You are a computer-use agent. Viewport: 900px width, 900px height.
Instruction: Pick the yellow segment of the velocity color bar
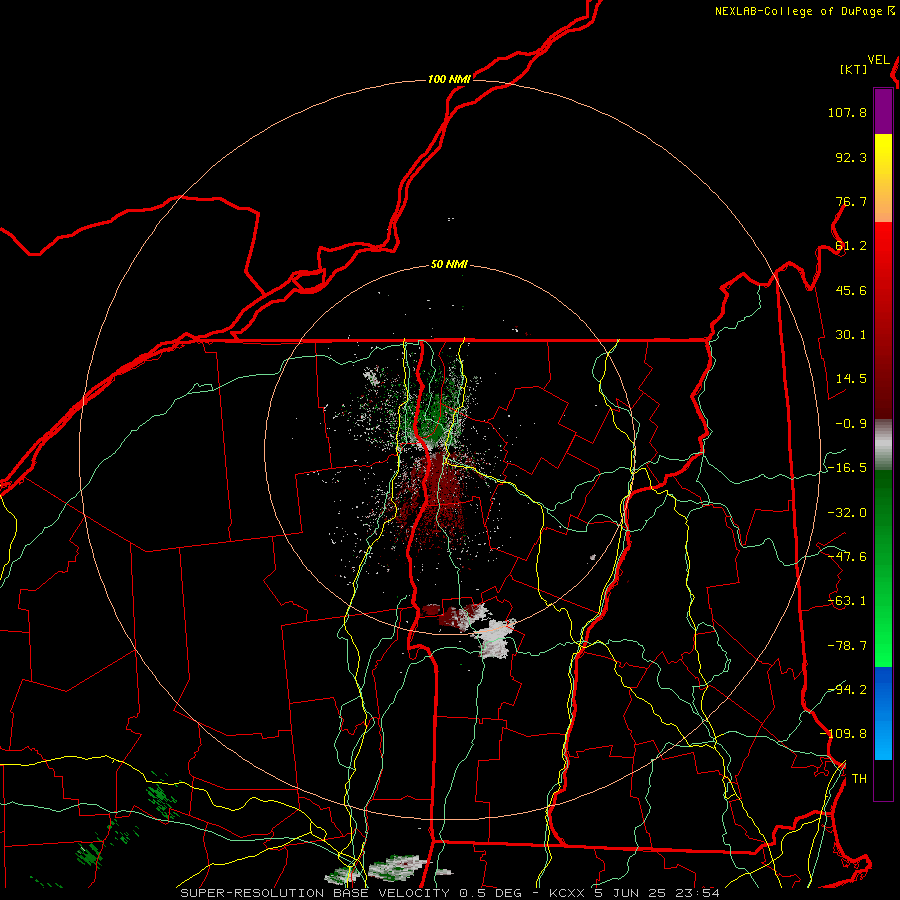[883, 155]
